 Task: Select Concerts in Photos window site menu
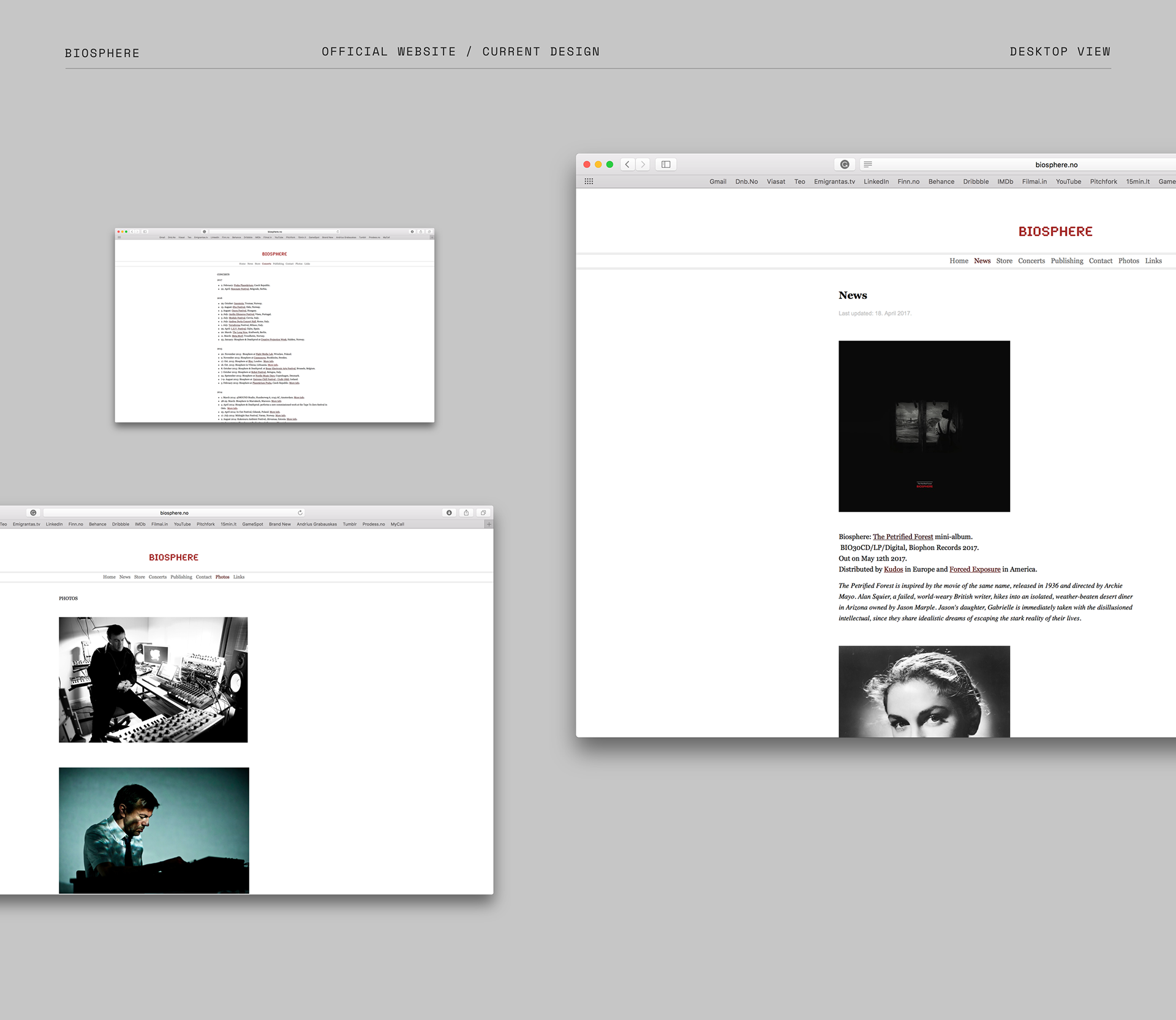tap(157, 577)
